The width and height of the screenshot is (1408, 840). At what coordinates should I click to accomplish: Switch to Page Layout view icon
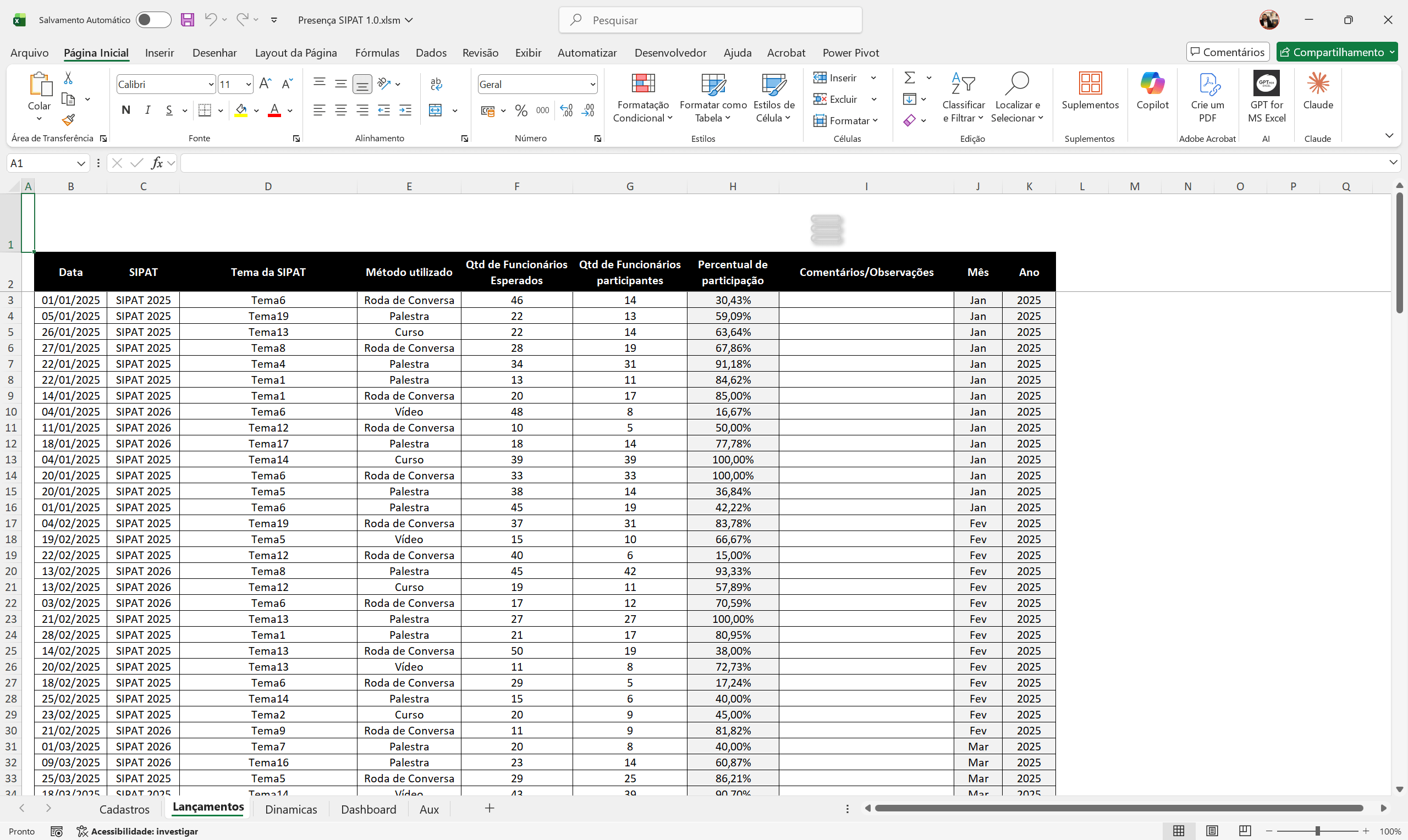click(1212, 831)
